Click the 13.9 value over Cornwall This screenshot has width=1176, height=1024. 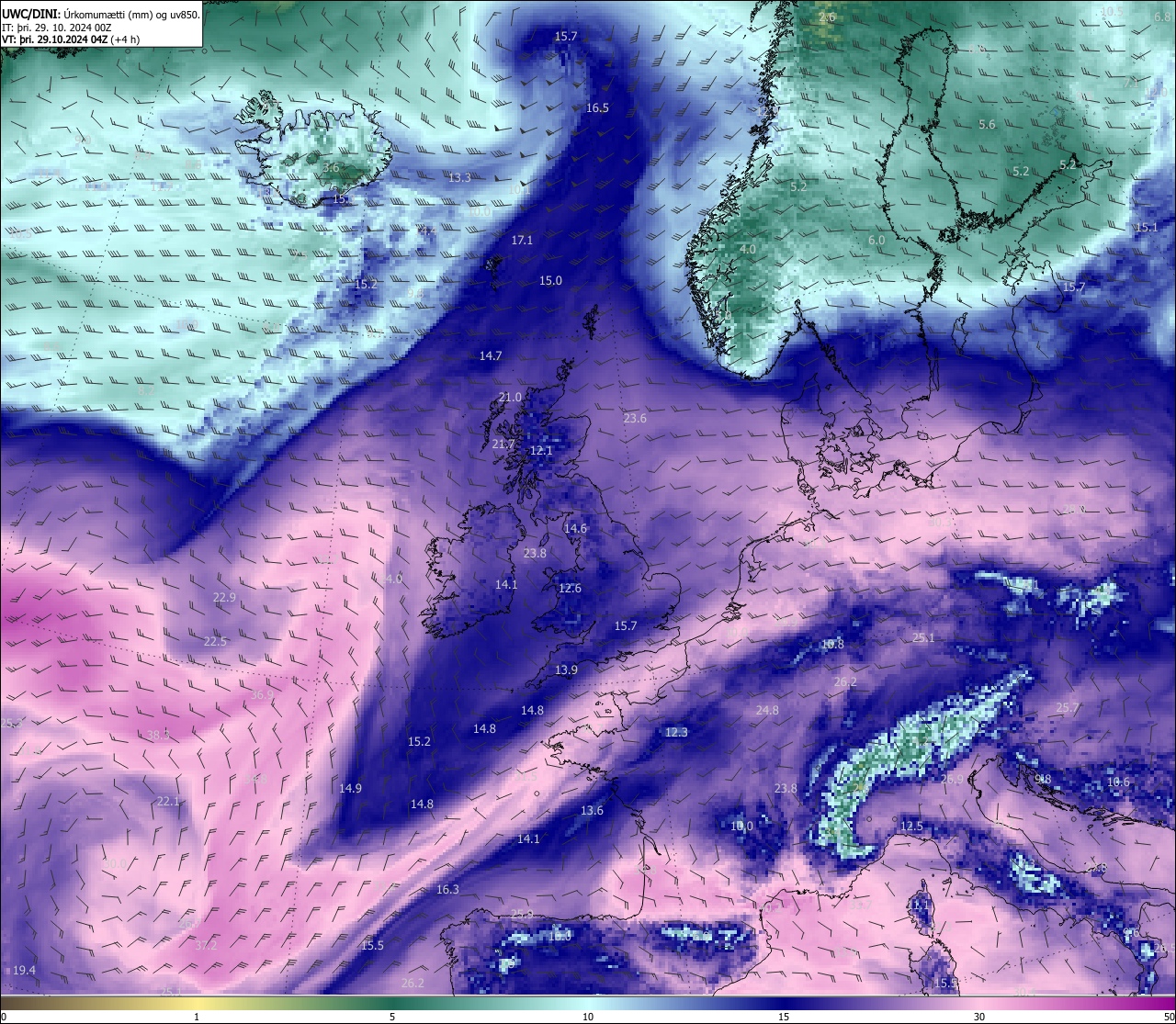coord(566,670)
